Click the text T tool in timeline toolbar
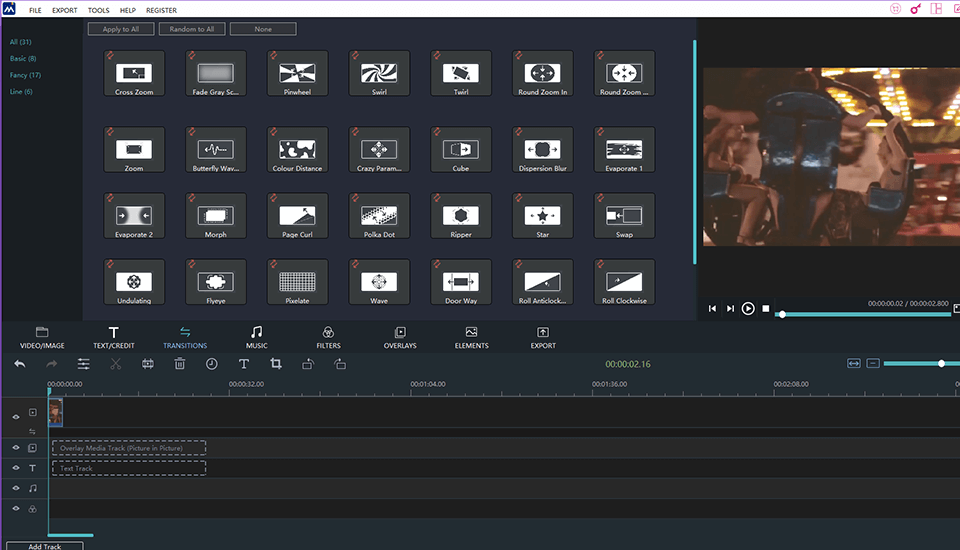This screenshot has height=550, width=960. click(244, 364)
